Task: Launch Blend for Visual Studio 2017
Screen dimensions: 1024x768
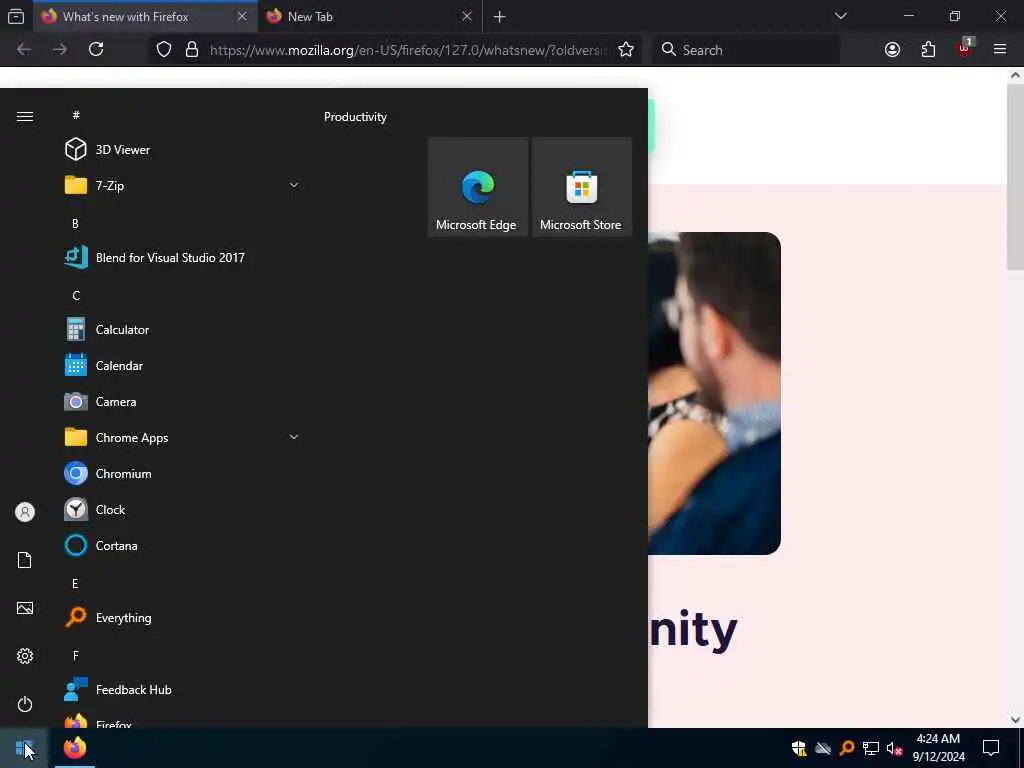Action: coord(182,257)
